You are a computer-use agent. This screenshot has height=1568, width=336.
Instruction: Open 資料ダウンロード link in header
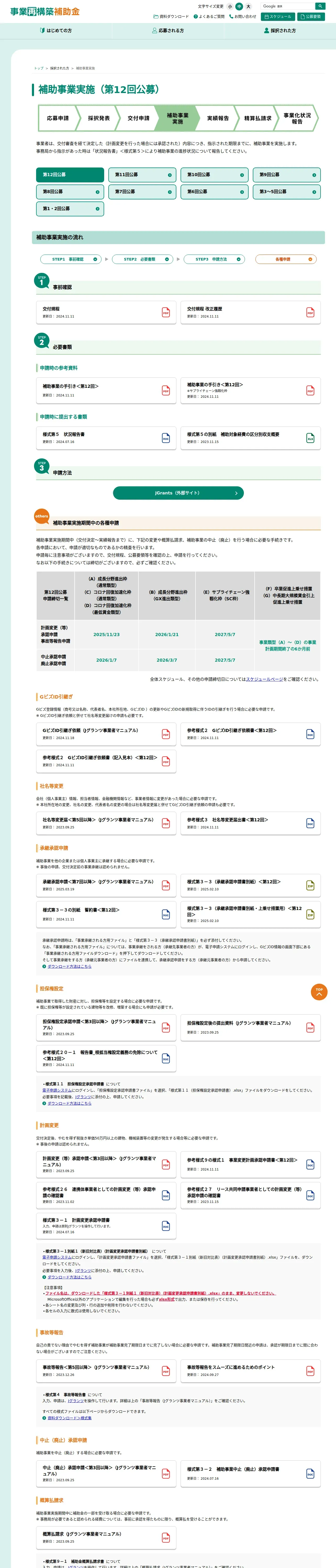point(171,16)
